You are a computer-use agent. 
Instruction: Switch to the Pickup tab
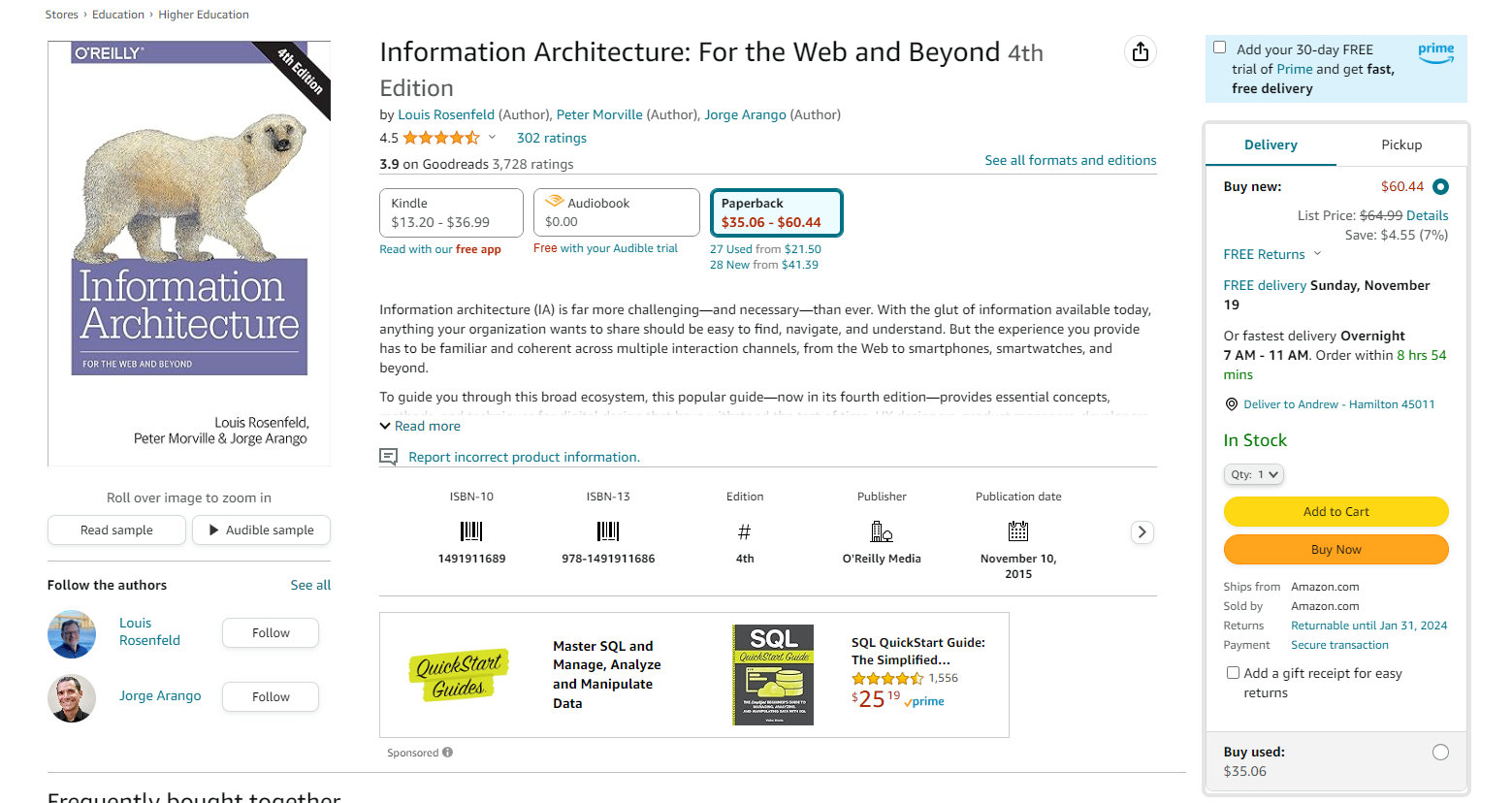point(1401,145)
